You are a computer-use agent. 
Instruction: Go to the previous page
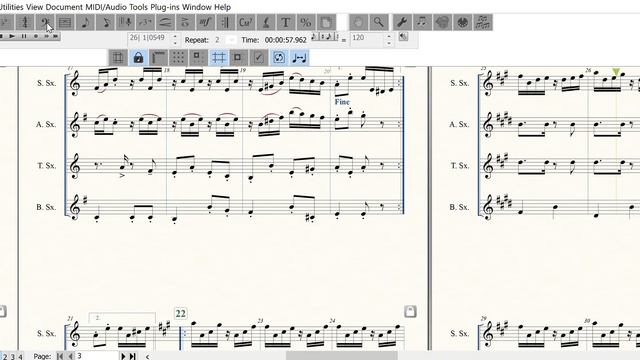[x=70, y=356]
